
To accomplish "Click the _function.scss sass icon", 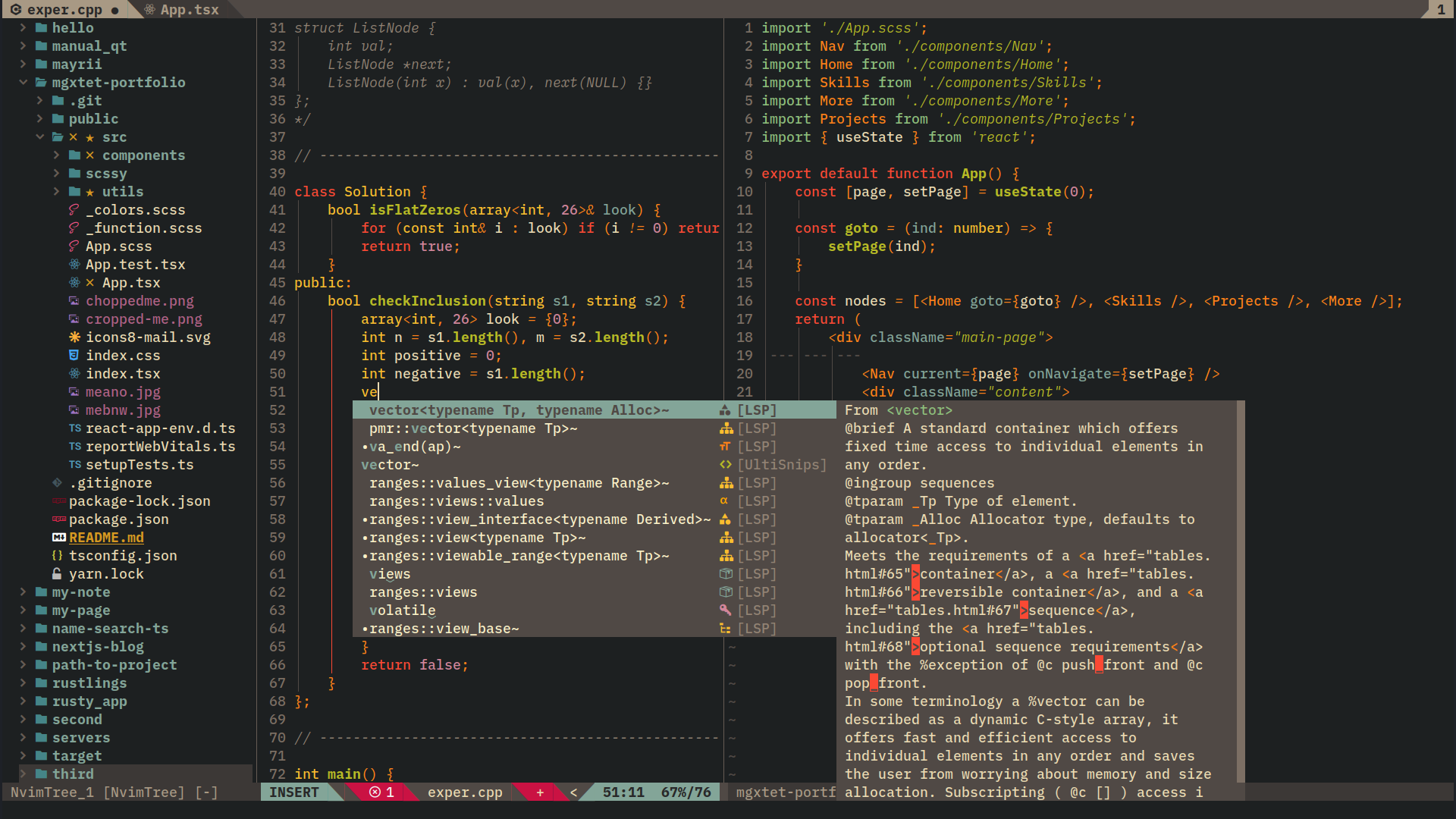I will click(x=74, y=227).
